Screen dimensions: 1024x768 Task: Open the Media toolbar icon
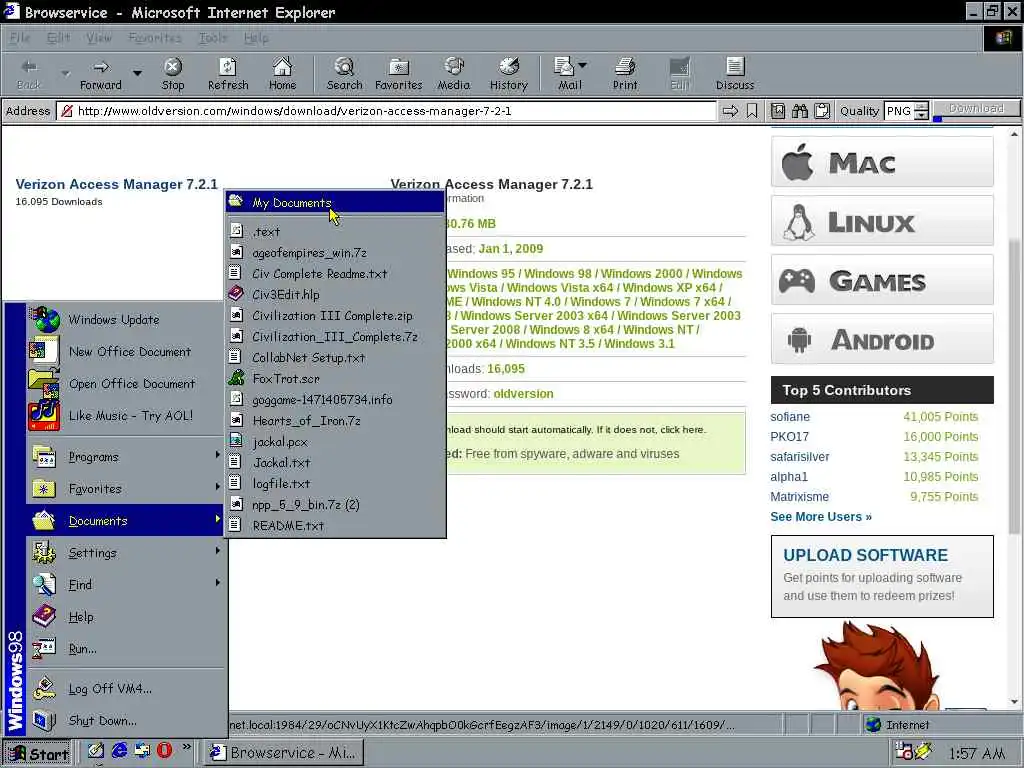[x=453, y=74]
